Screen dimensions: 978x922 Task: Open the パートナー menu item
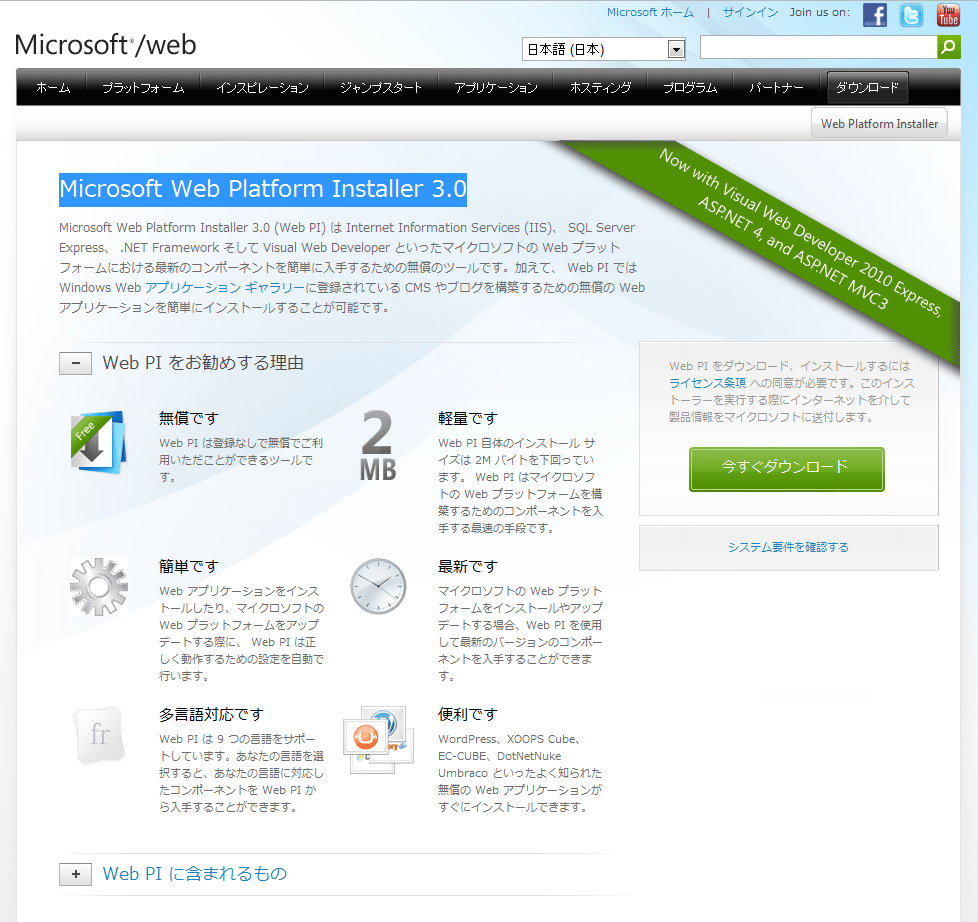[777, 88]
